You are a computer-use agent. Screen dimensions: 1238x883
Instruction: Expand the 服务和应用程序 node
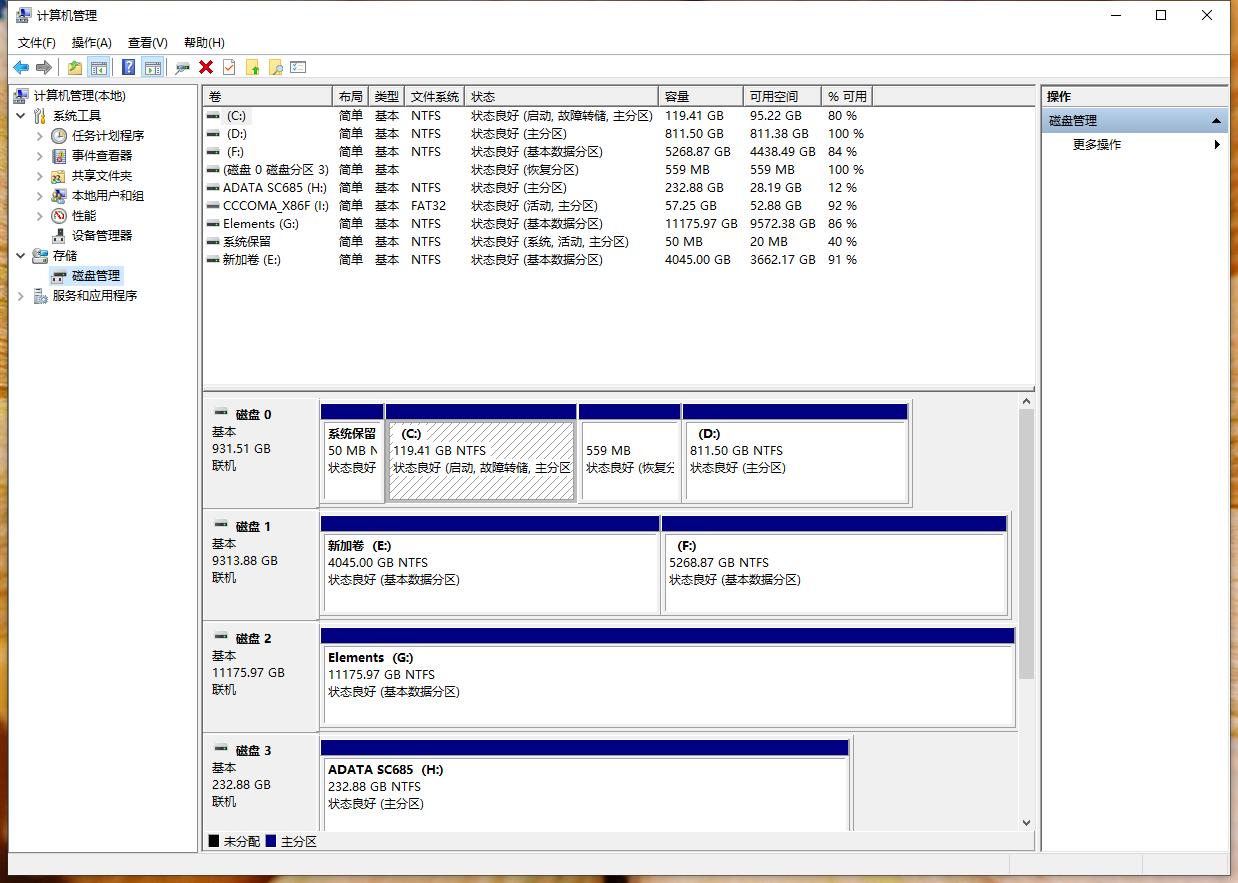21,296
